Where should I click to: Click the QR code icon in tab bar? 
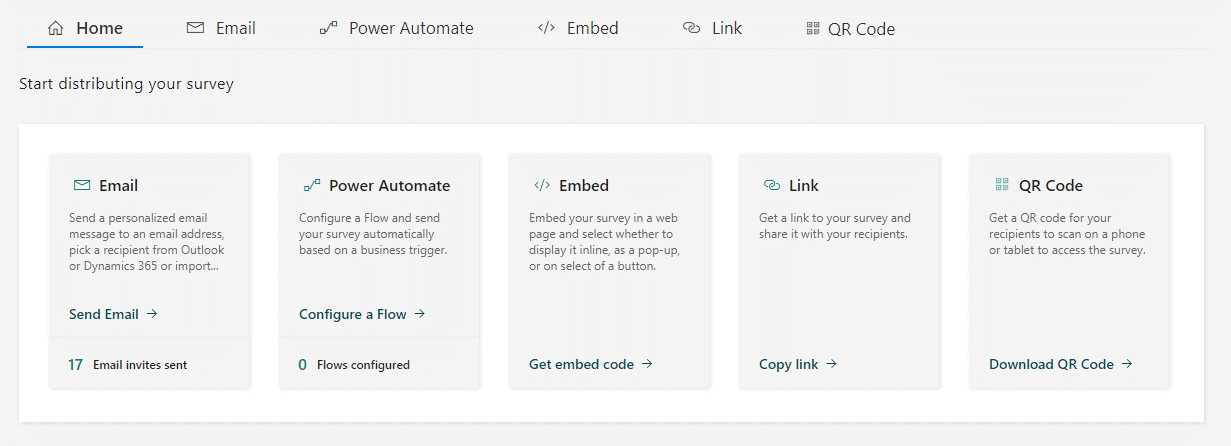pyautogui.click(x=813, y=29)
